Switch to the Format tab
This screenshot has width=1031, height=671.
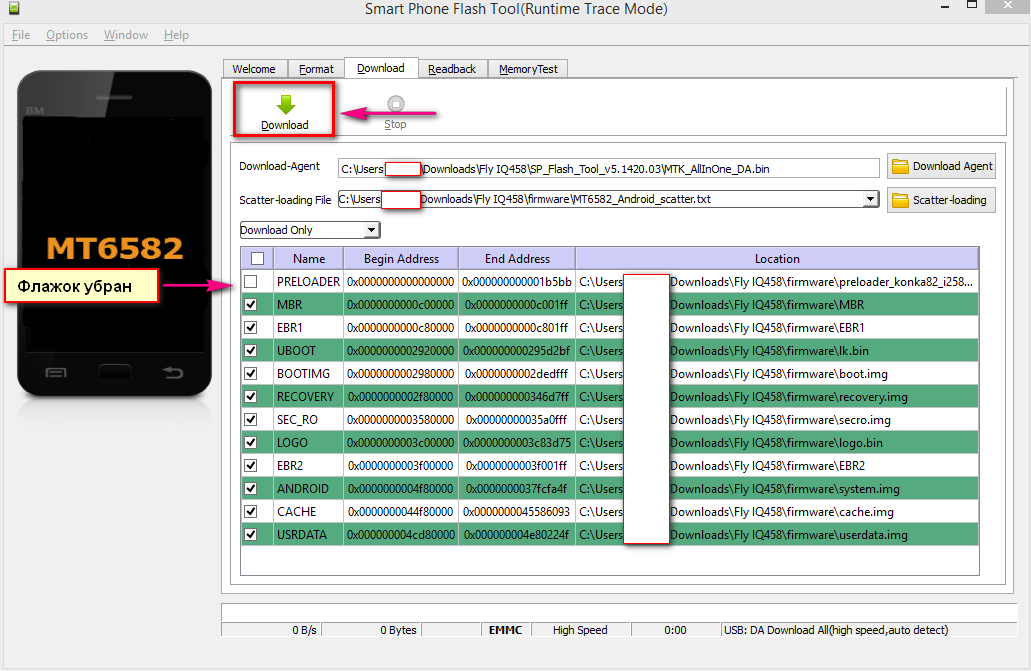(x=316, y=69)
